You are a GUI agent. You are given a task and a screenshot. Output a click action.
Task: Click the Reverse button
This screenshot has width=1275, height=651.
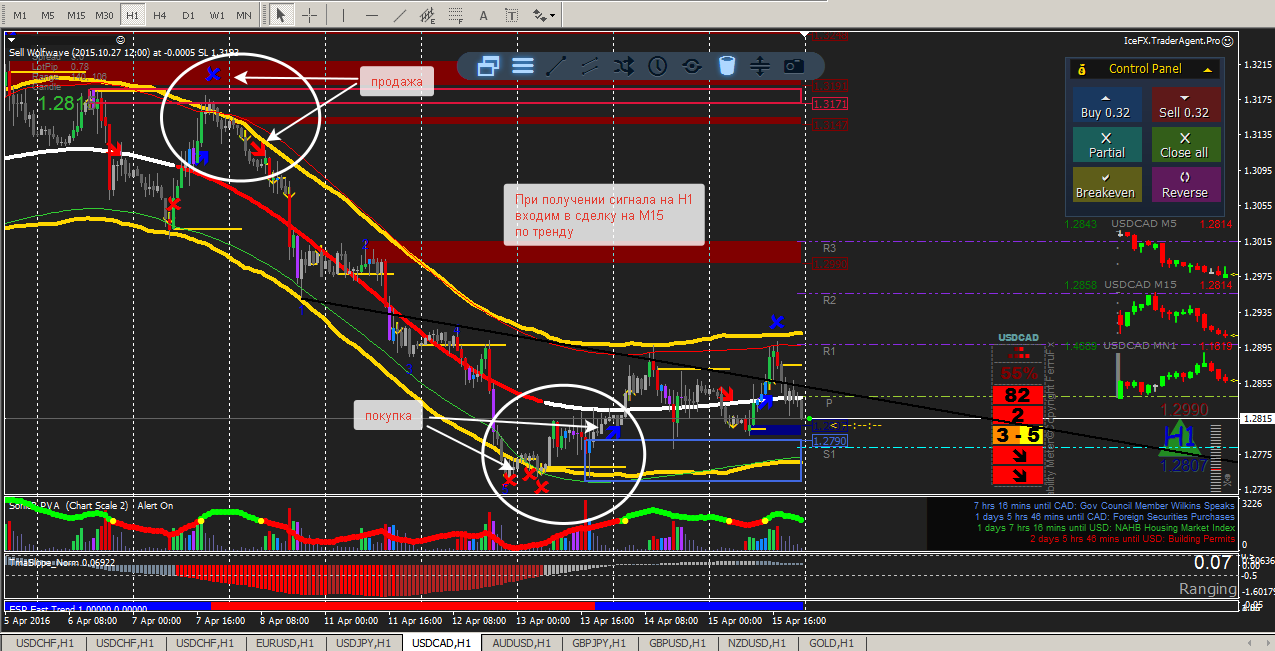coord(1184,184)
